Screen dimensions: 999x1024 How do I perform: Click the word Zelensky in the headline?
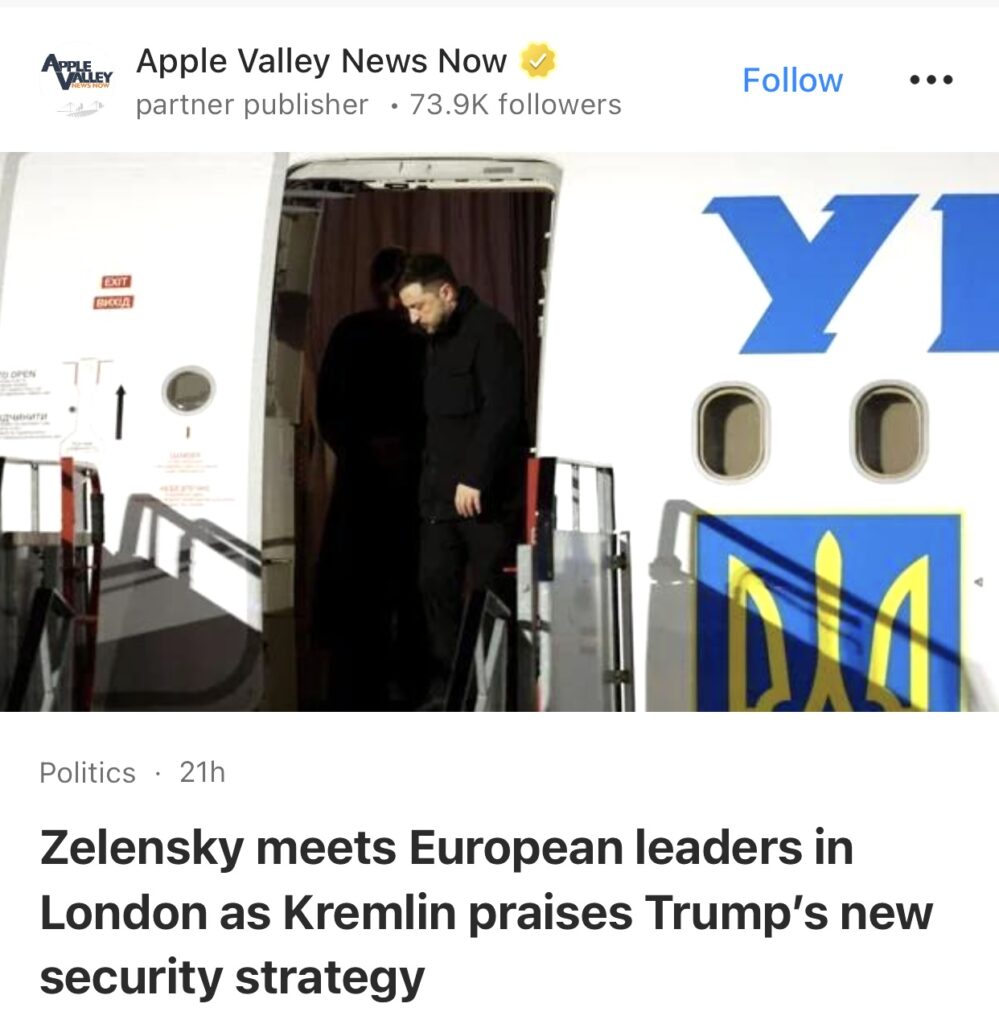click(140, 848)
